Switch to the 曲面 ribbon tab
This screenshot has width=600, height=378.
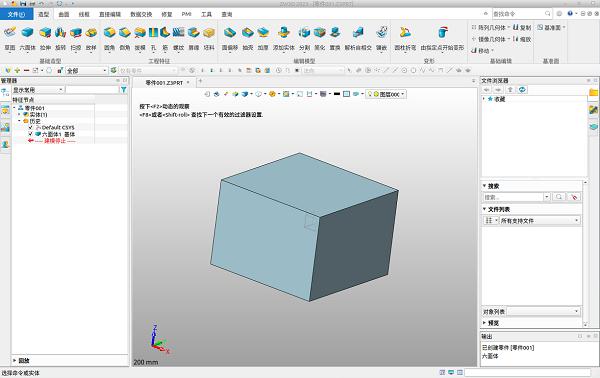pyautogui.click(x=64, y=14)
